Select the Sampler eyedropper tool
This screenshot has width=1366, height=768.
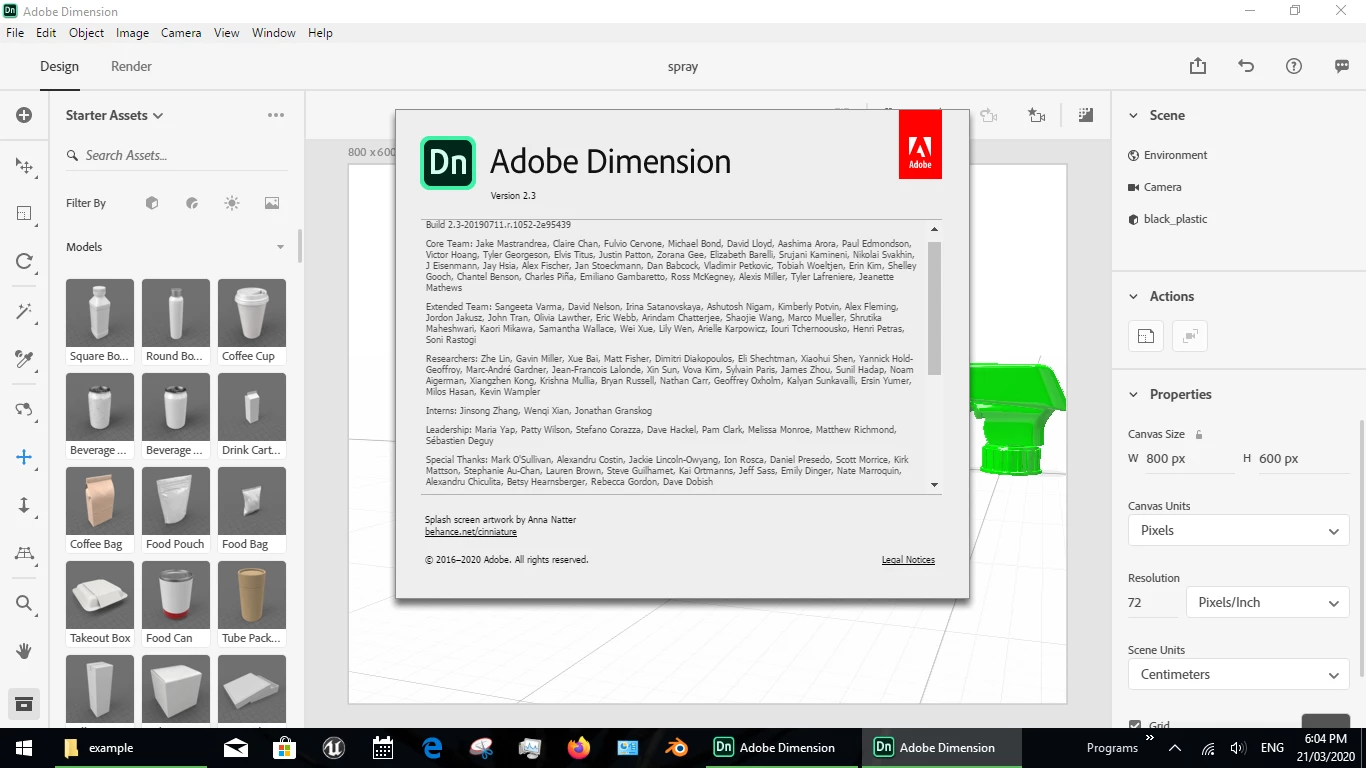click(24, 359)
